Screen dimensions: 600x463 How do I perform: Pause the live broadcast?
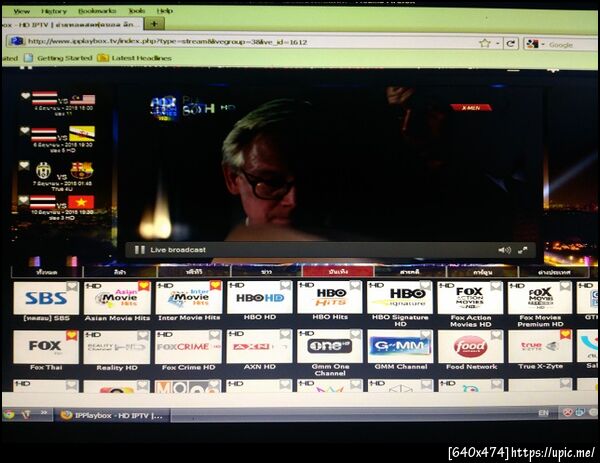140,250
